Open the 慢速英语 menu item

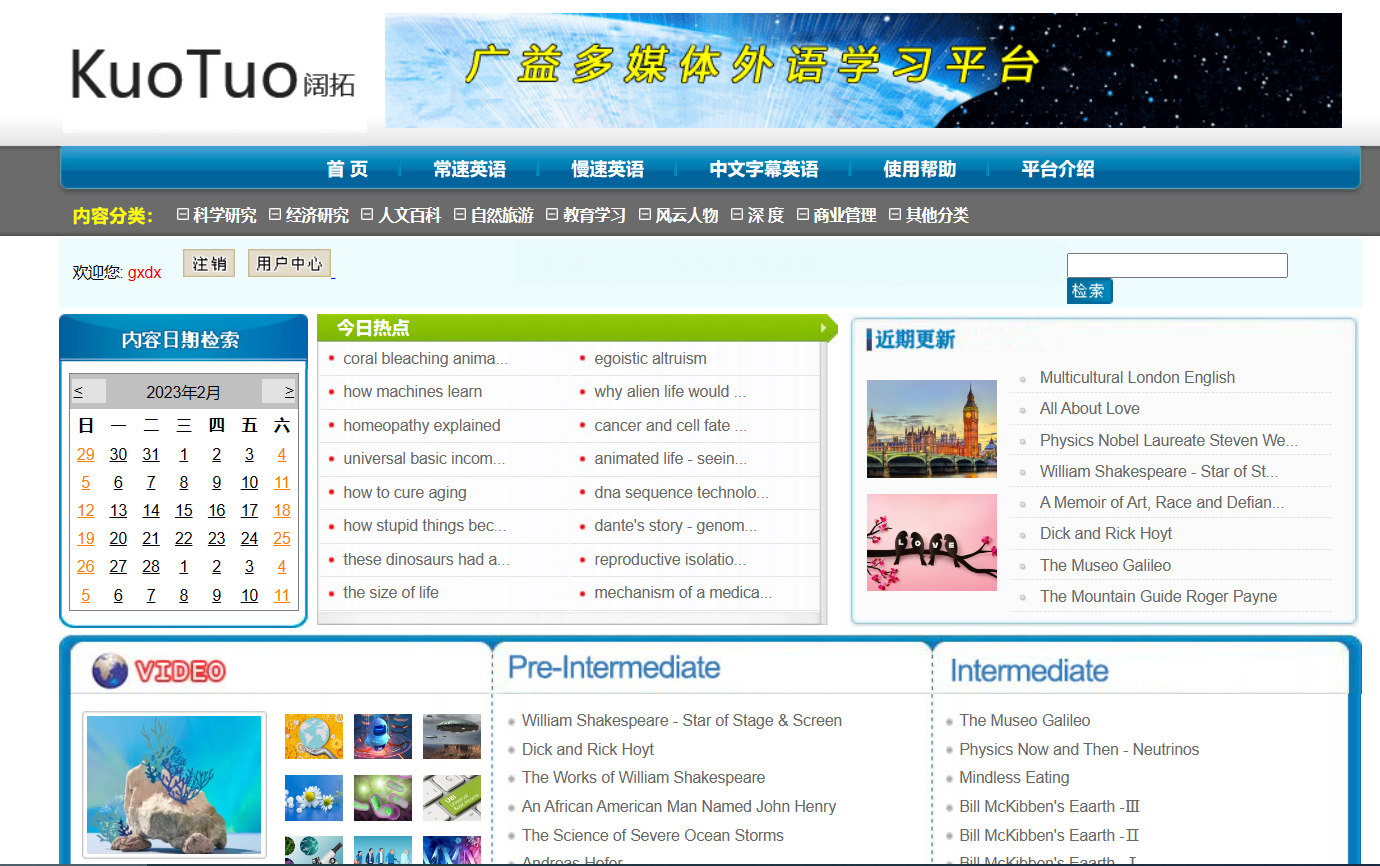click(x=607, y=169)
